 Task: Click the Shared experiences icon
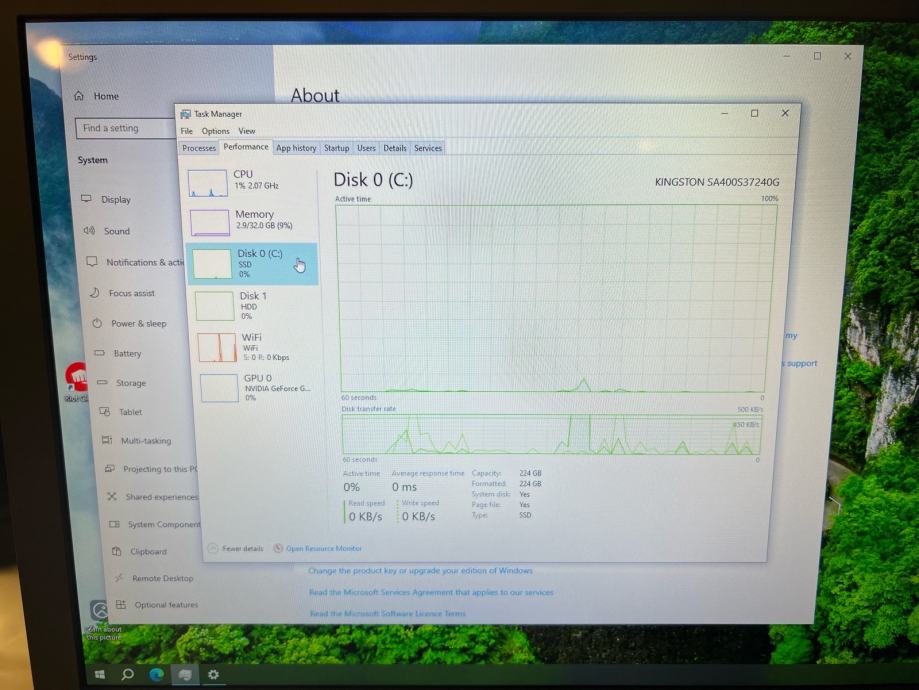tap(112, 496)
